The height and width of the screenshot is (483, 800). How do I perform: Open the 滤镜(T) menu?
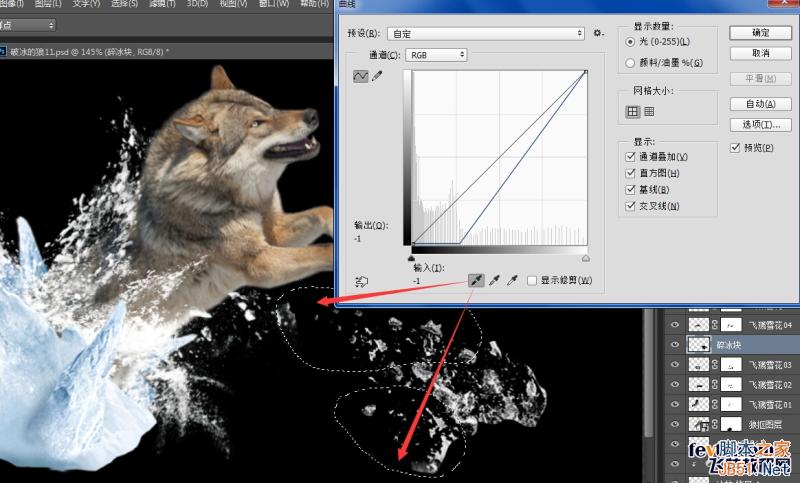tap(162, 4)
